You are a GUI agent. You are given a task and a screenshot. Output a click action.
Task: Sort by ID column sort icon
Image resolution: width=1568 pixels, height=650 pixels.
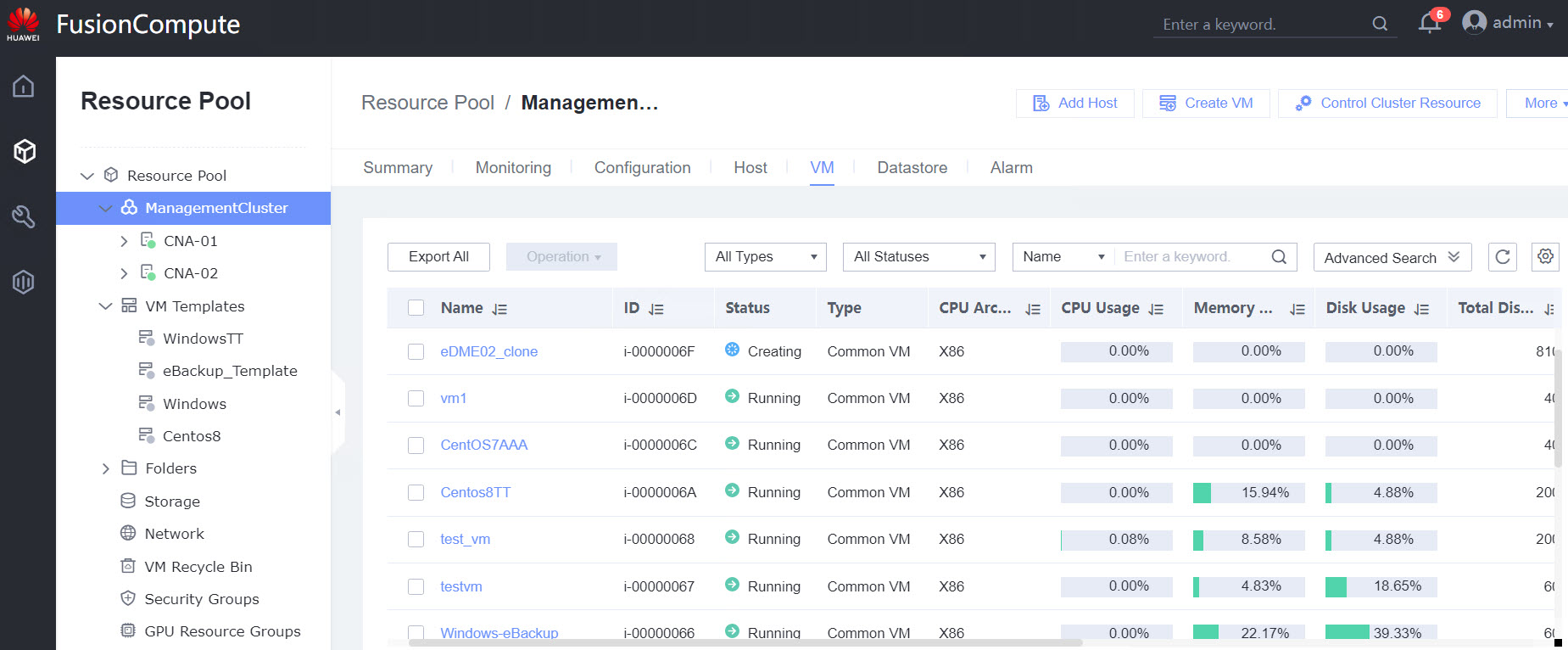pyautogui.click(x=656, y=309)
